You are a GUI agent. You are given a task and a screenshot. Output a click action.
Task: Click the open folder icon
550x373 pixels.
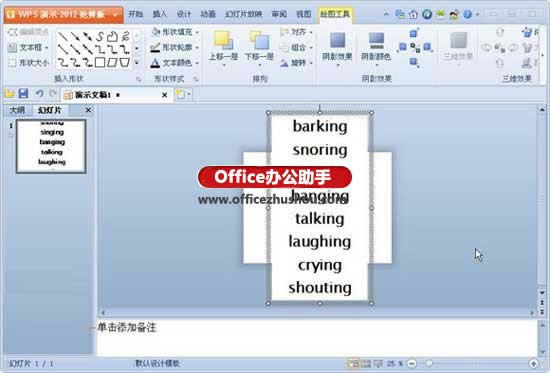(9, 94)
